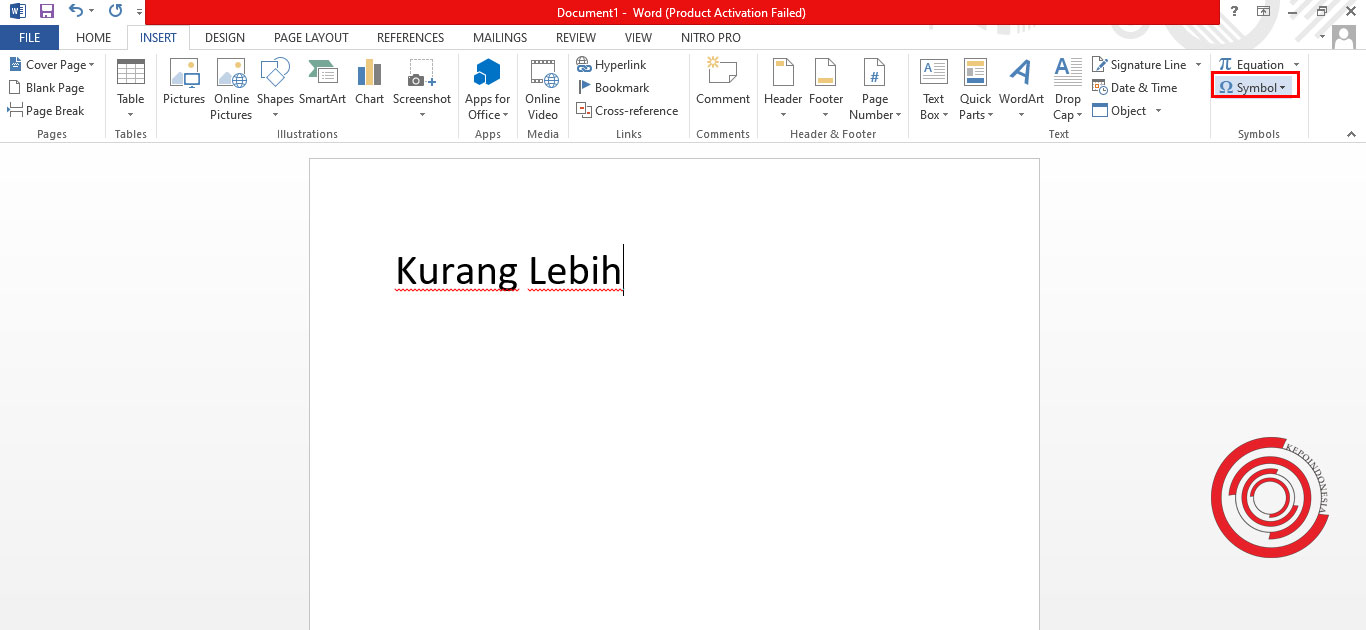The height and width of the screenshot is (630, 1366).
Task: Switch to the VIEW tab
Action: point(638,37)
